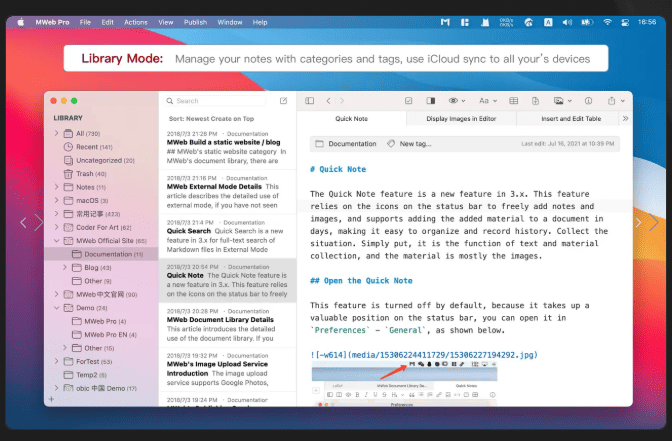Click the info circle toolbar icon
Image resolution: width=672 pixels, height=441 pixels.
click(588, 101)
